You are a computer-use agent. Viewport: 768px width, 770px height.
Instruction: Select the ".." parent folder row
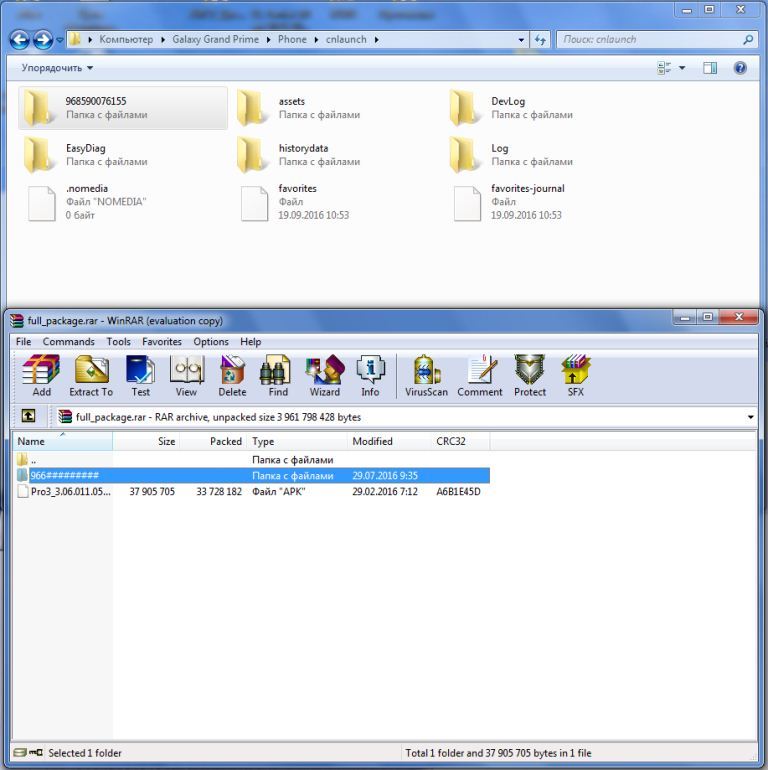[x=252, y=460]
